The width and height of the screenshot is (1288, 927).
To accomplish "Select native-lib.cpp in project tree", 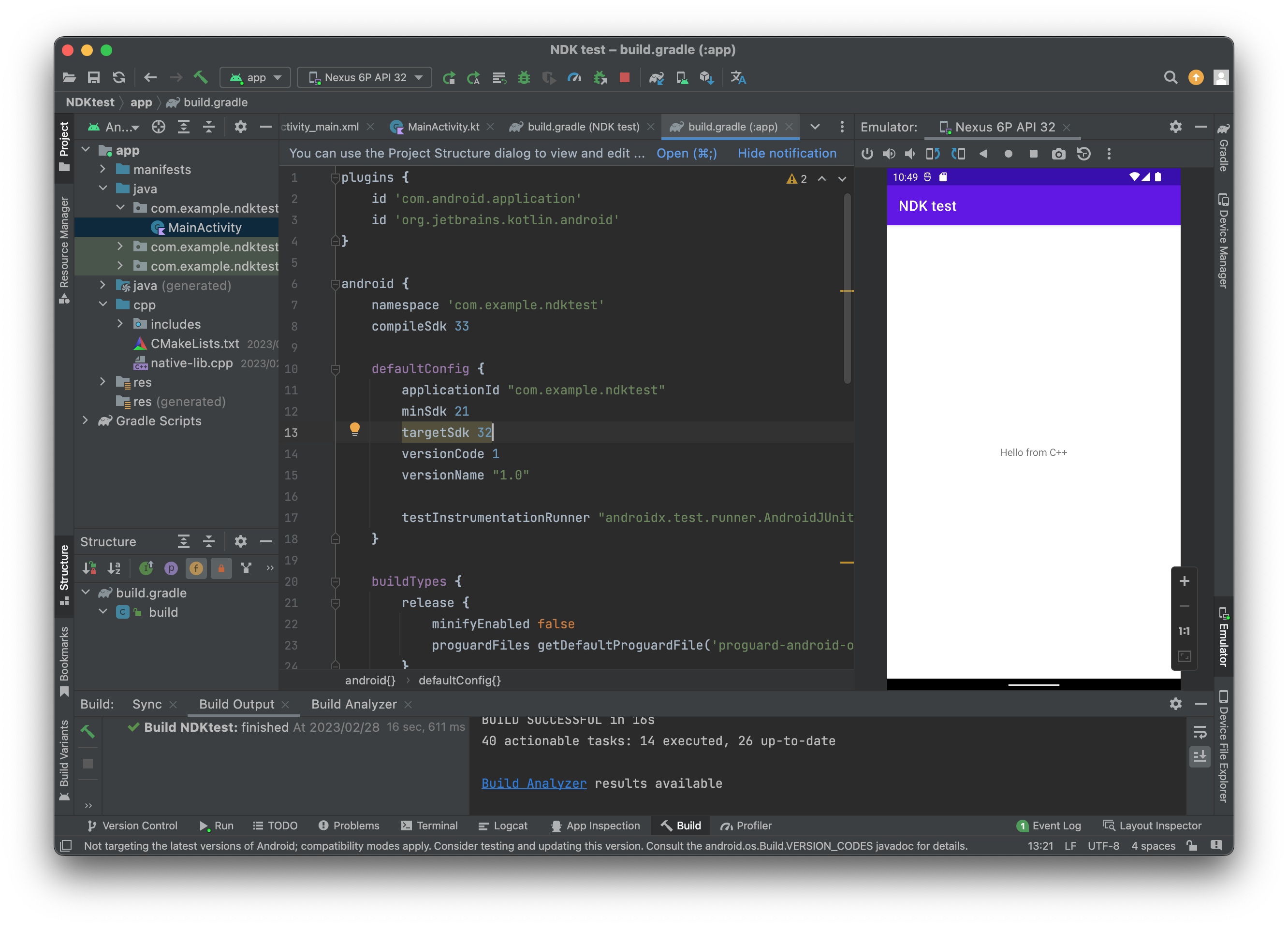I will [x=191, y=363].
